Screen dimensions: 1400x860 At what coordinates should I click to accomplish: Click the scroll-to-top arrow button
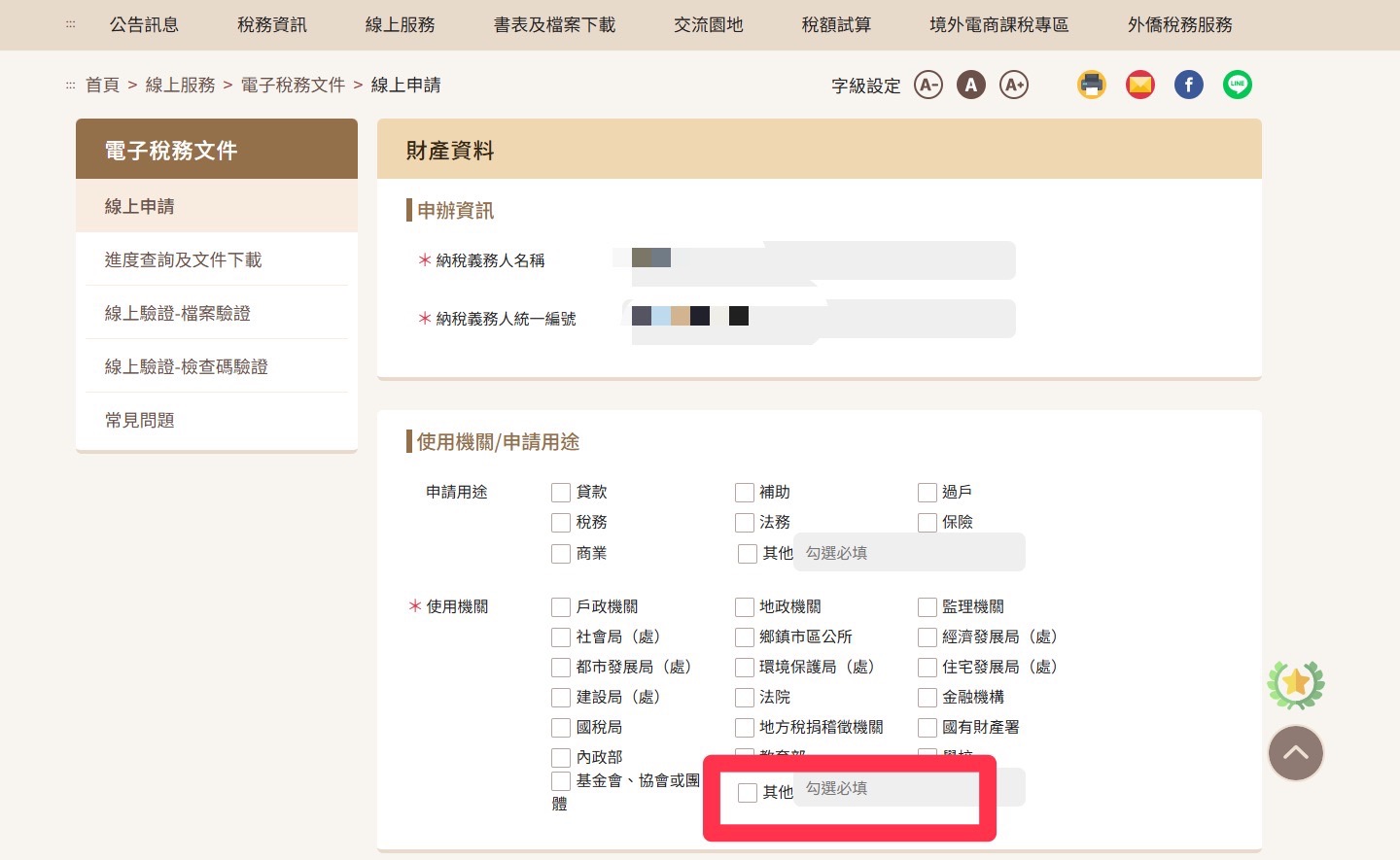point(1295,753)
